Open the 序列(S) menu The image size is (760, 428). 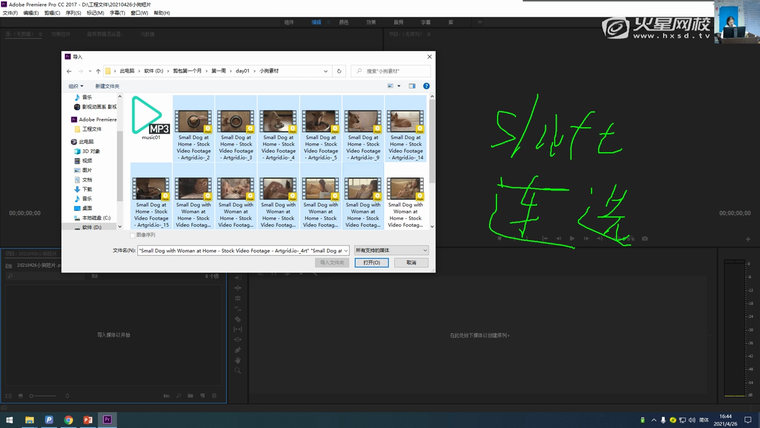pos(72,13)
